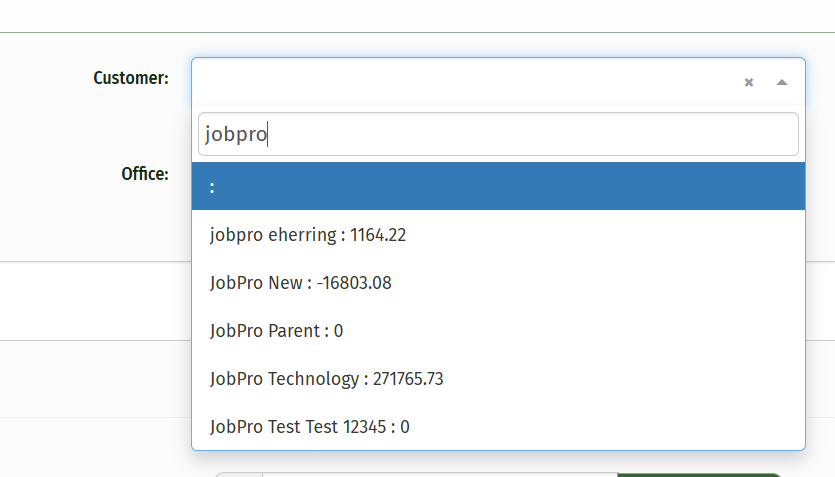Pick 'JobPro Parent : 0' from results
The width and height of the screenshot is (835, 477).
pos(276,331)
